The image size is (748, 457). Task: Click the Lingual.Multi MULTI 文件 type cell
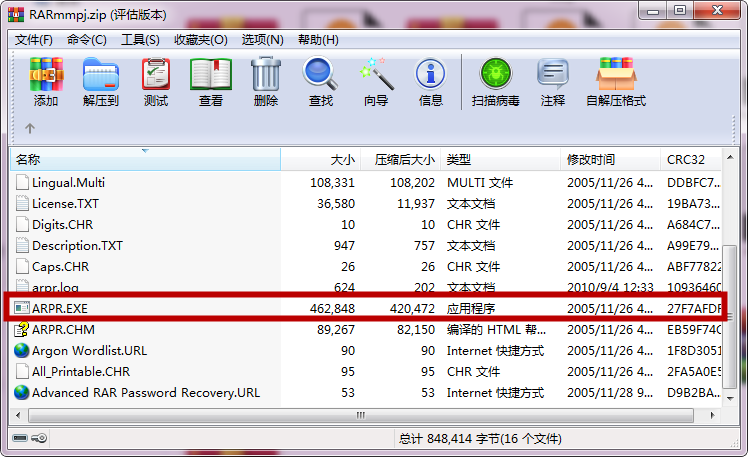[x=480, y=182]
